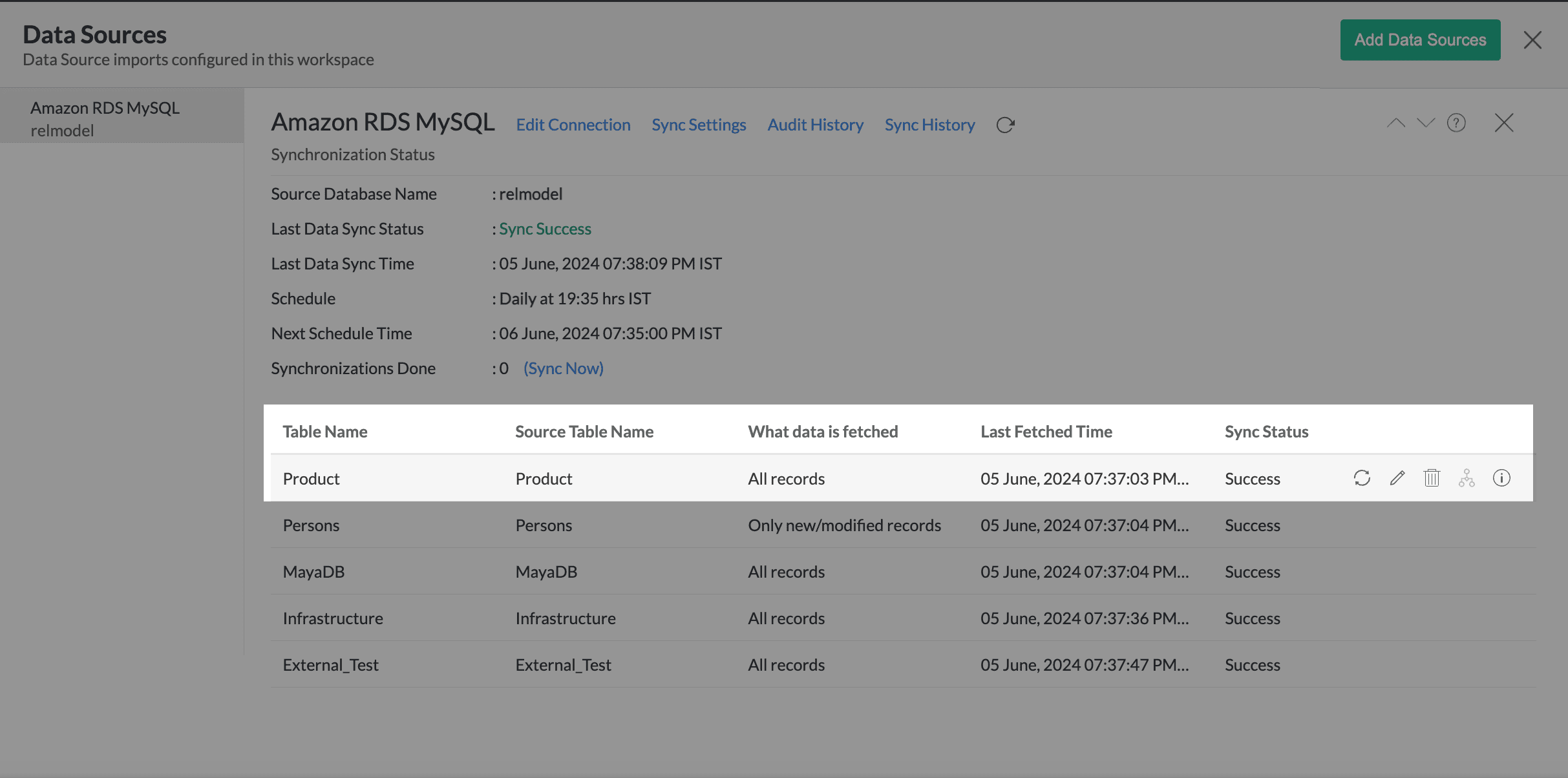
Task: Click the Sync Status column header
Action: (x=1266, y=432)
